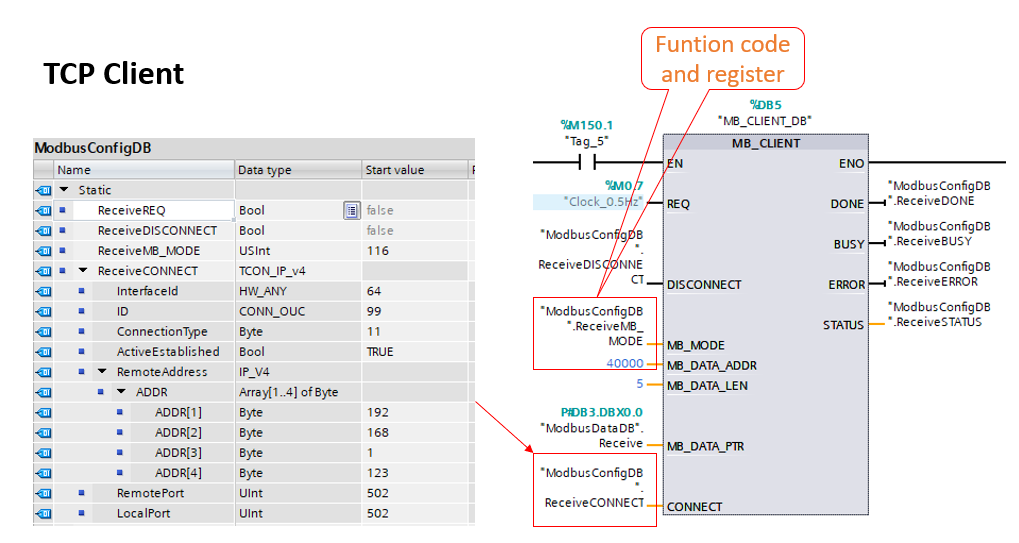Image resolution: width=1019 pixels, height=543 pixels.
Task: Click the TRUE start value of ActiveEstablished
Action: pos(380,352)
